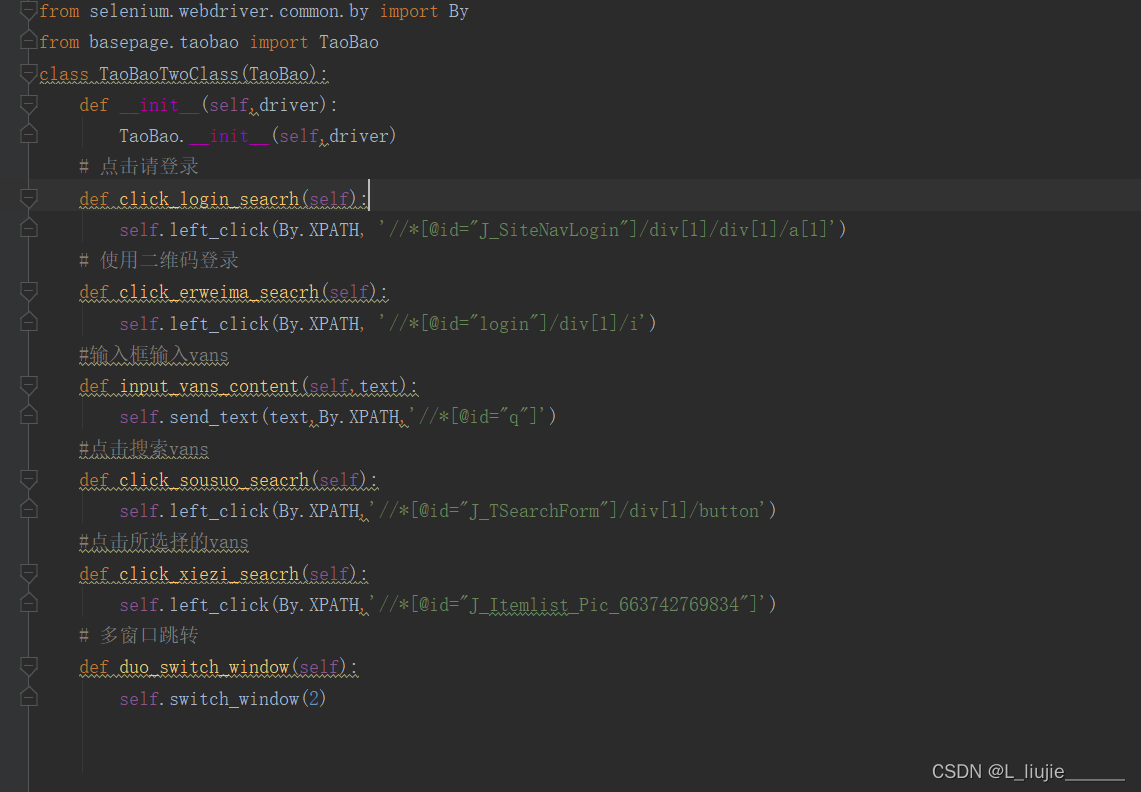Click fold-end marker beside 'from basepage.taobao' line

click(x=28, y=41)
